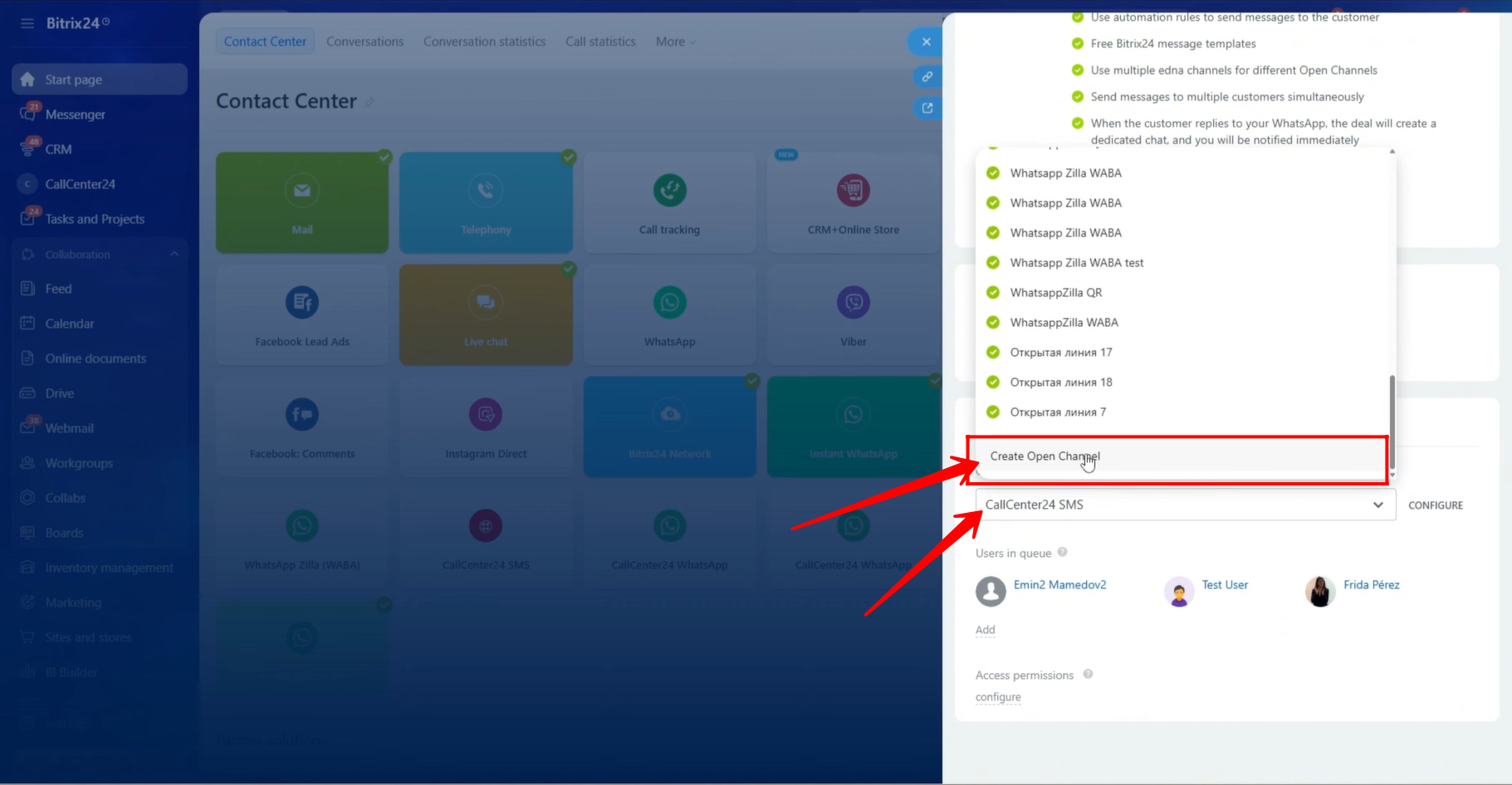The height and width of the screenshot is (785, 1512).
Task: Open slider in new window icon
Action: click(x=927, y=108)
